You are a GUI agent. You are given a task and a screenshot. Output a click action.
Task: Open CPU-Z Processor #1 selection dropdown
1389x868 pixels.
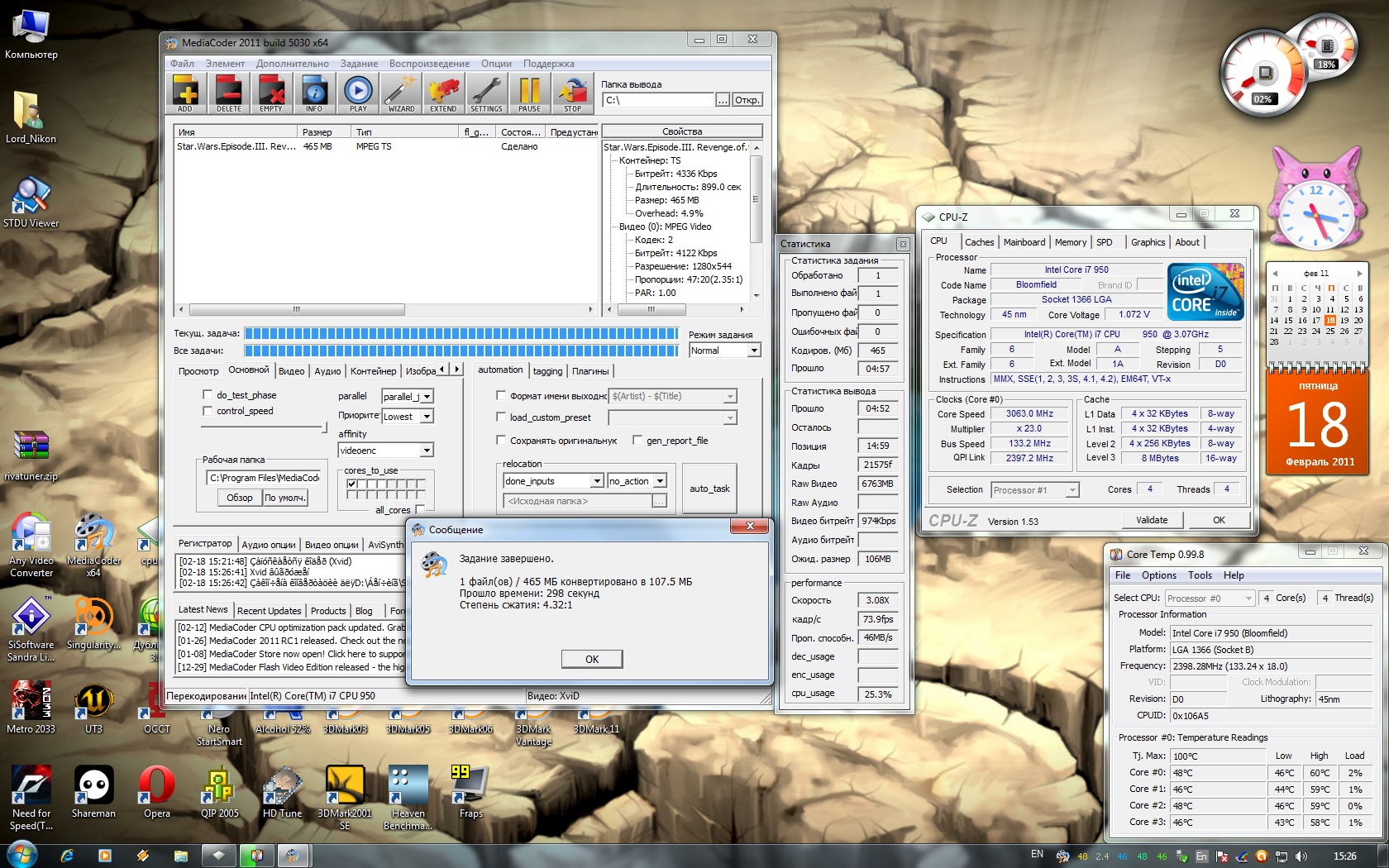click(1035, 490)
